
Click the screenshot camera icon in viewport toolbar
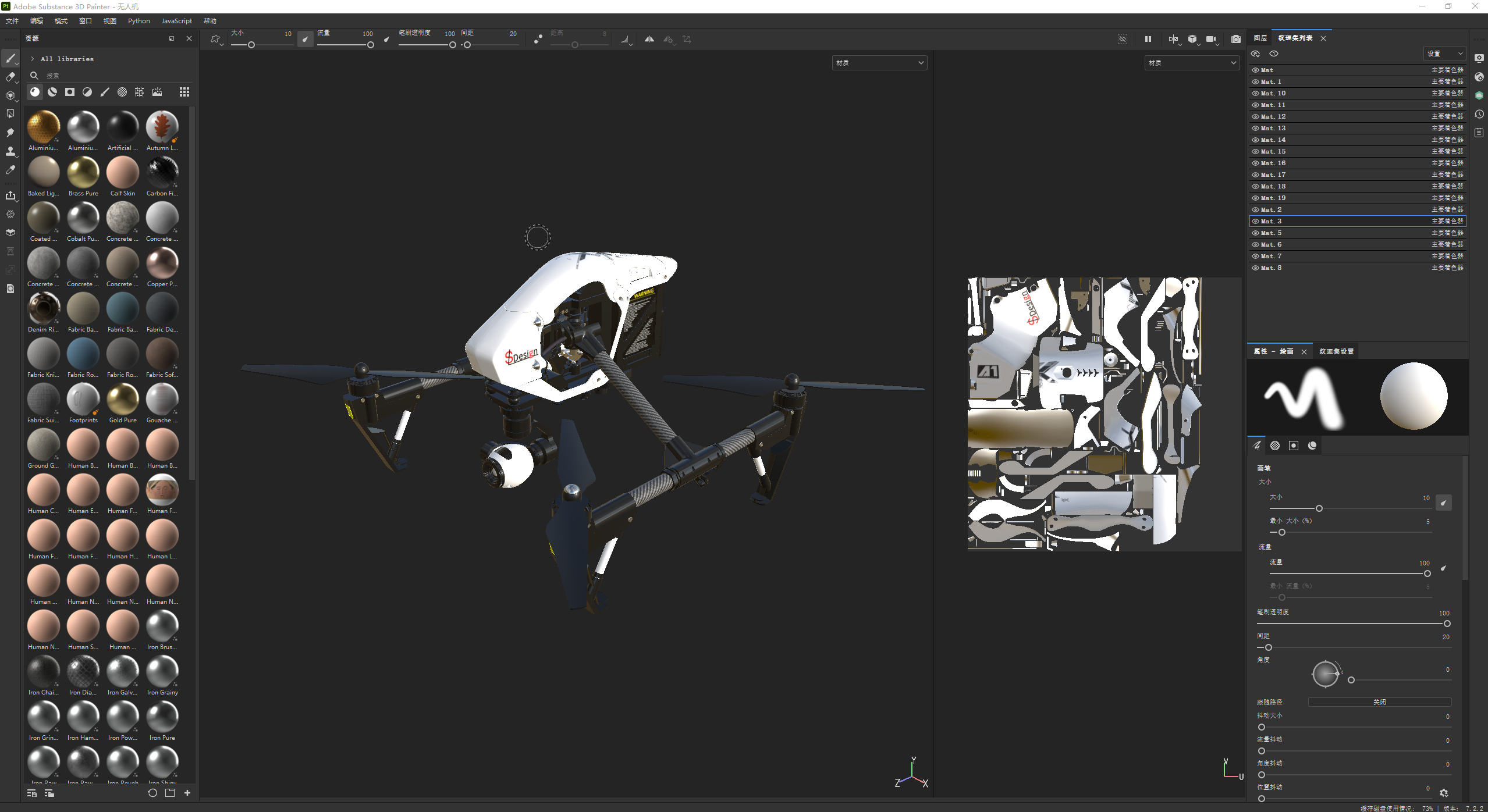click(1237, 40)
